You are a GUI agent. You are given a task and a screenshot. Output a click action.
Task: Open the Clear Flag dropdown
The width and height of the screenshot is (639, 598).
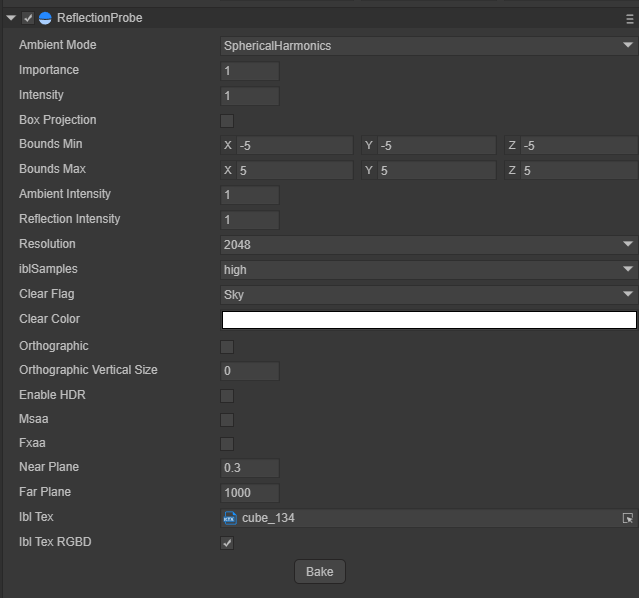click(428, 295)
